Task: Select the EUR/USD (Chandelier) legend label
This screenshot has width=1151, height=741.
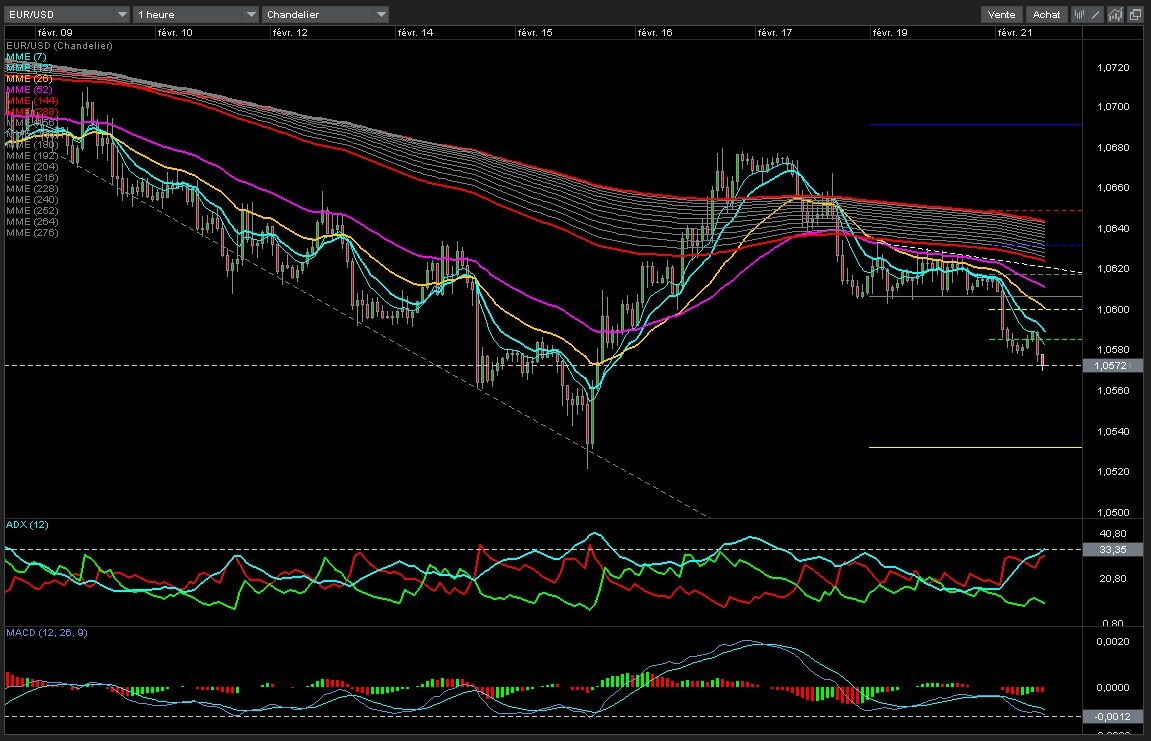Action: pos(59,46)
